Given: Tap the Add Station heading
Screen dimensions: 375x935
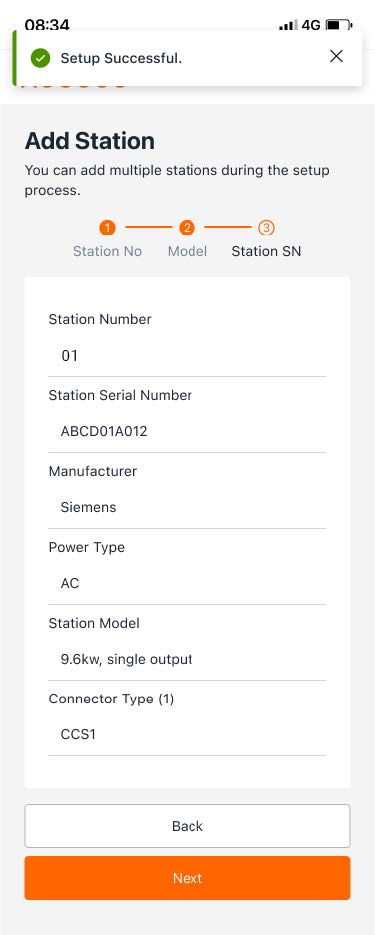Looking at the screenshot, I should pos(89,141).
